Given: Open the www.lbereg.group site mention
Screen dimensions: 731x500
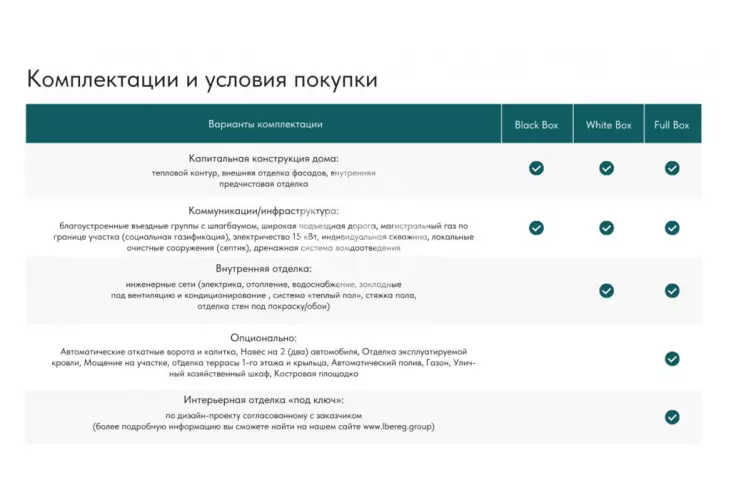Looking at the screenshot, I should tap(398, 426).
